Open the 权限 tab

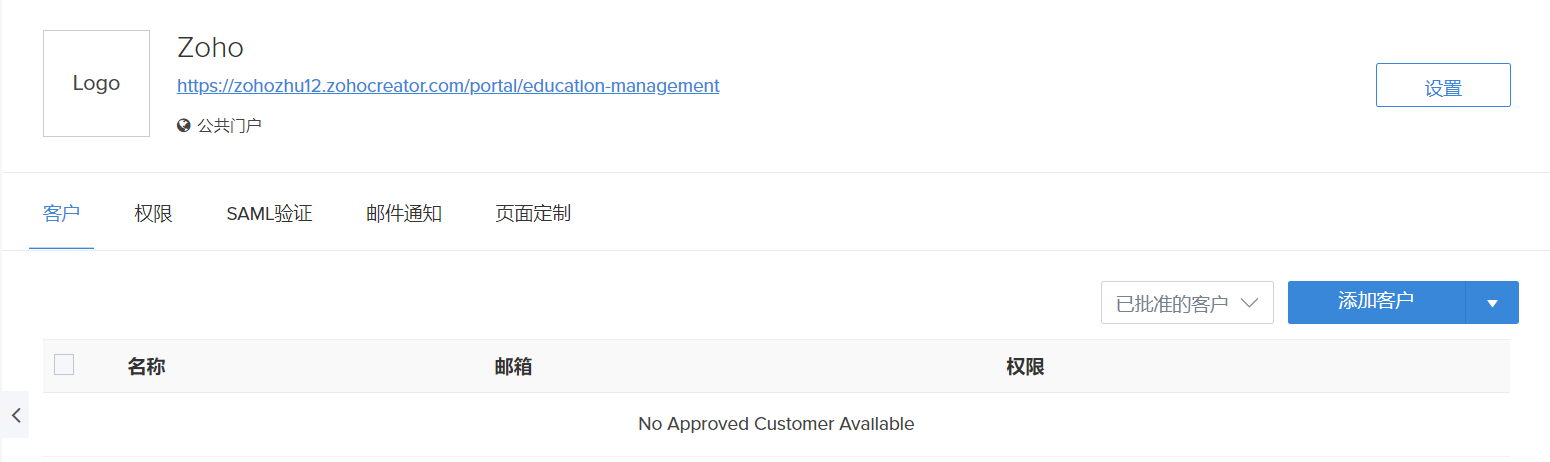[153, 214]
